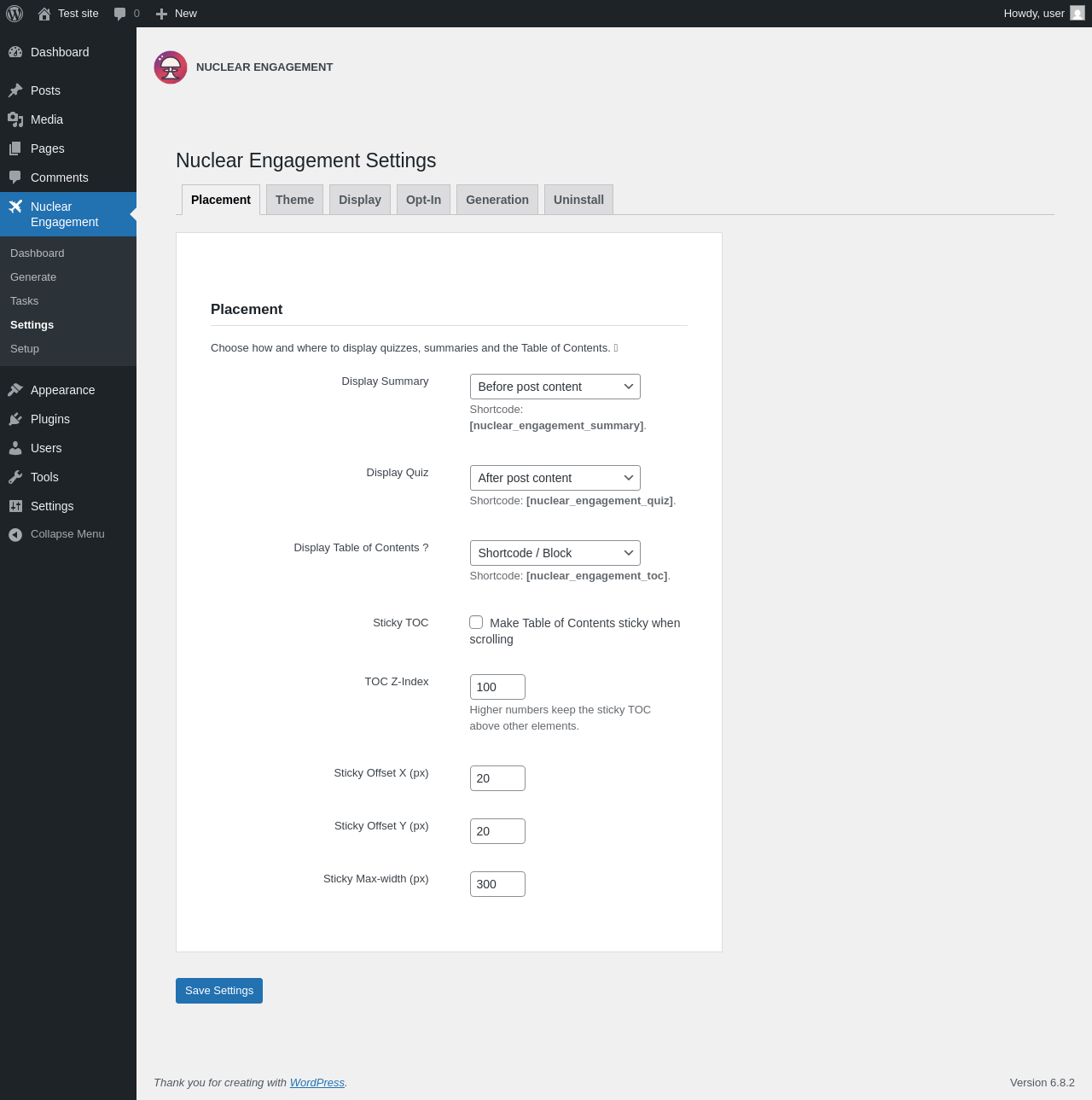Screen dimensions: 1092x1100
Task: Click the Dashboard gauge icon in sidebar
Action: tap(15, 52)
